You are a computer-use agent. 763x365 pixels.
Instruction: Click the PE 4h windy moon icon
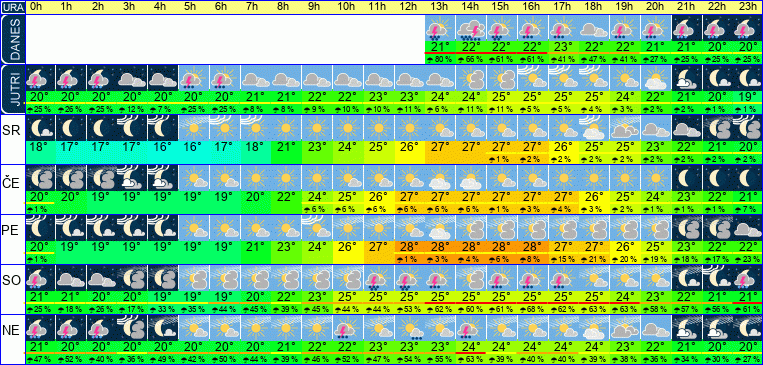pyautogui.click(x=163, y=228)
